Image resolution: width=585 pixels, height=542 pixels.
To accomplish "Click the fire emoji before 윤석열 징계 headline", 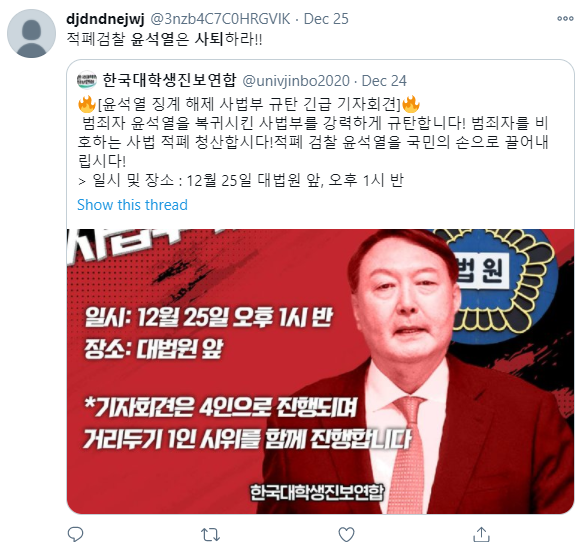I will tap(87, 104).
